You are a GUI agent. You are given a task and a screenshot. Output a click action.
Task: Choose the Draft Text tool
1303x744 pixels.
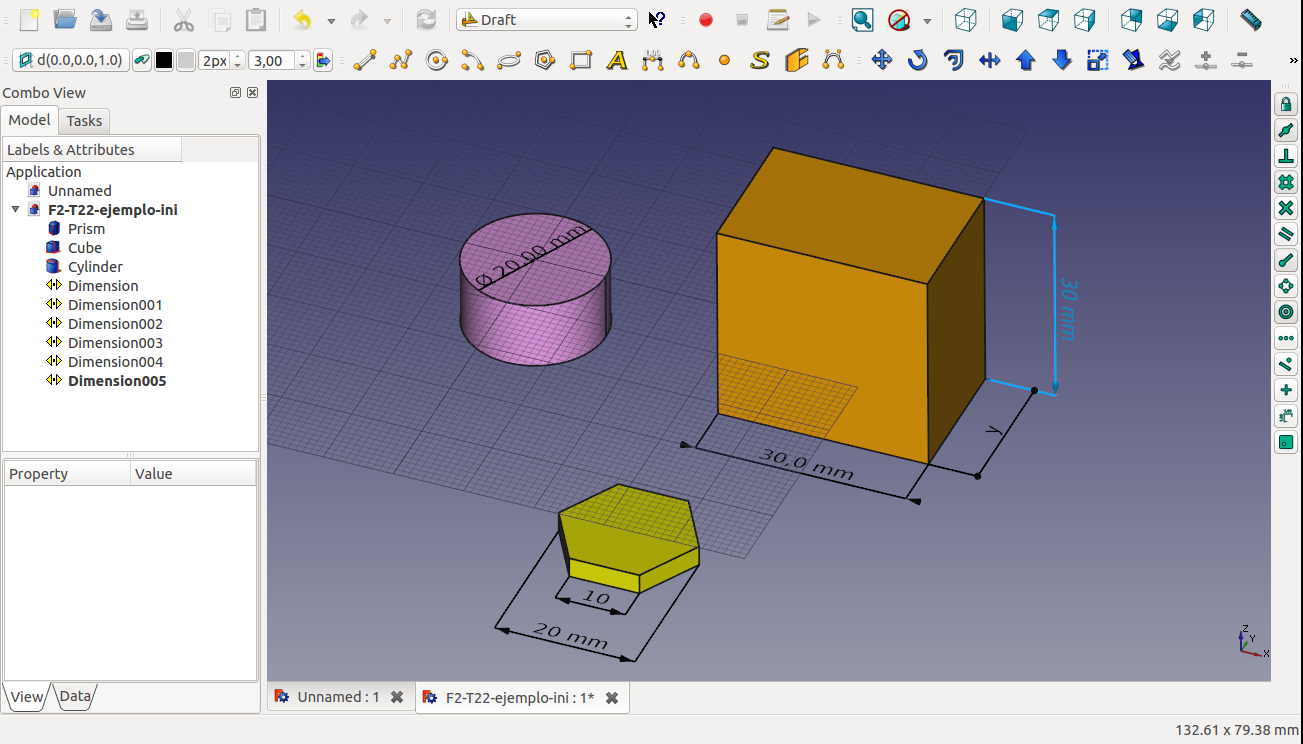617,61
